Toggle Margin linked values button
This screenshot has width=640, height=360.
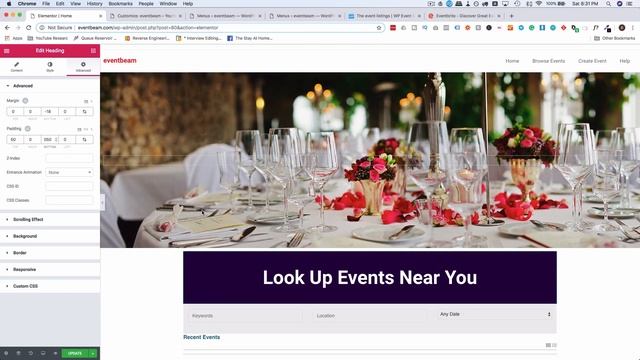click(84, 111)
